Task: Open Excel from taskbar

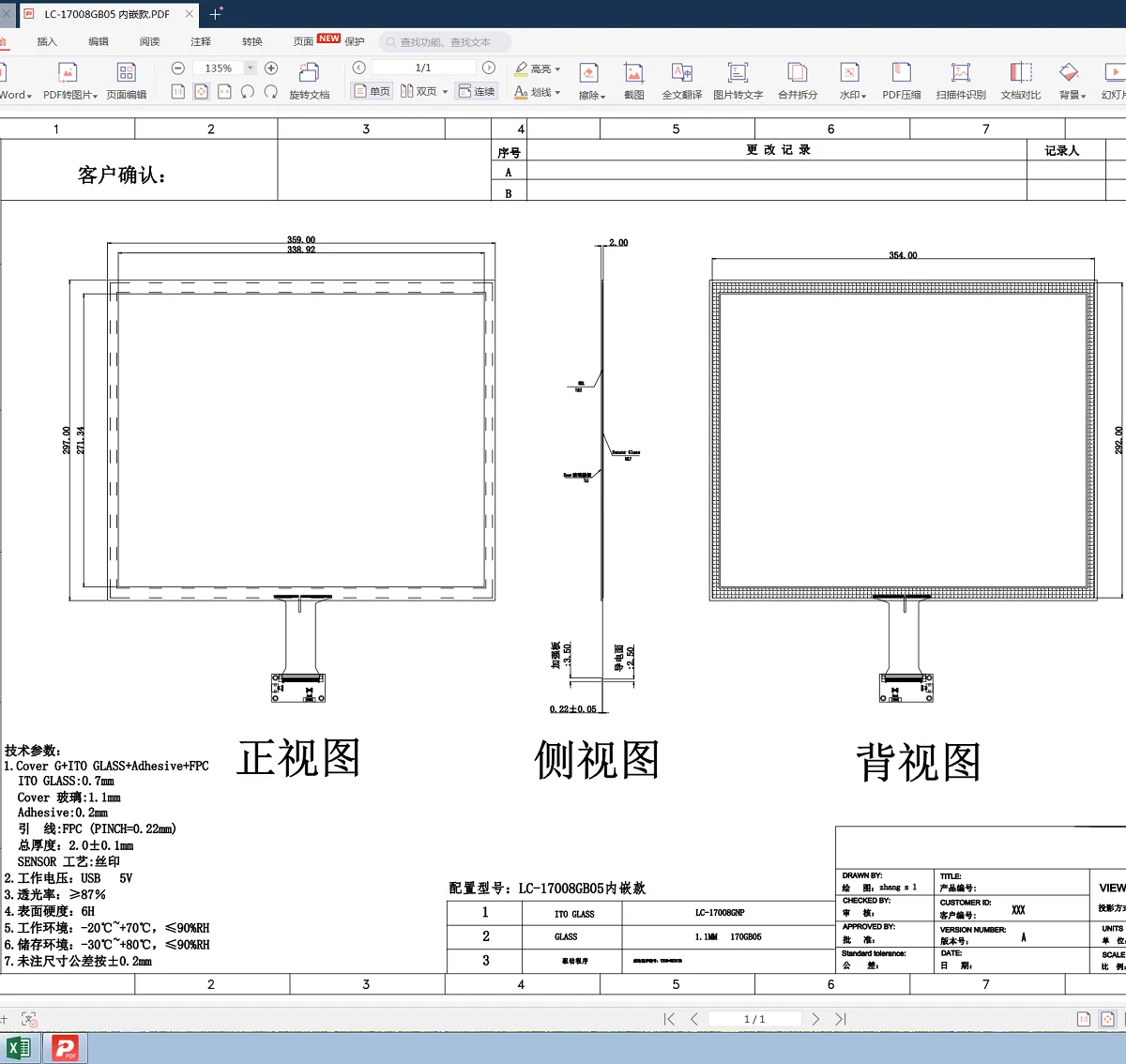Action: point(18,1048)
